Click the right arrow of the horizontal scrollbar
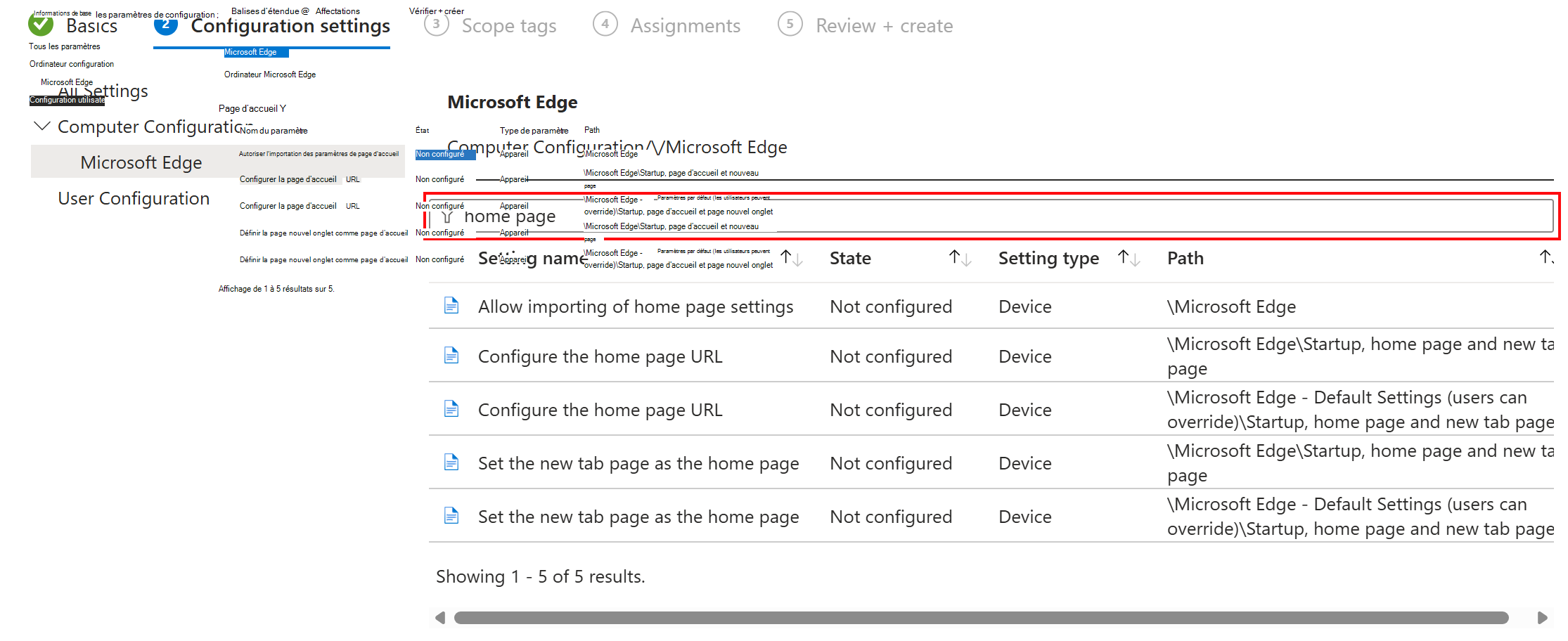This screenshot has width=1568, height=641. click(1543, 618)
